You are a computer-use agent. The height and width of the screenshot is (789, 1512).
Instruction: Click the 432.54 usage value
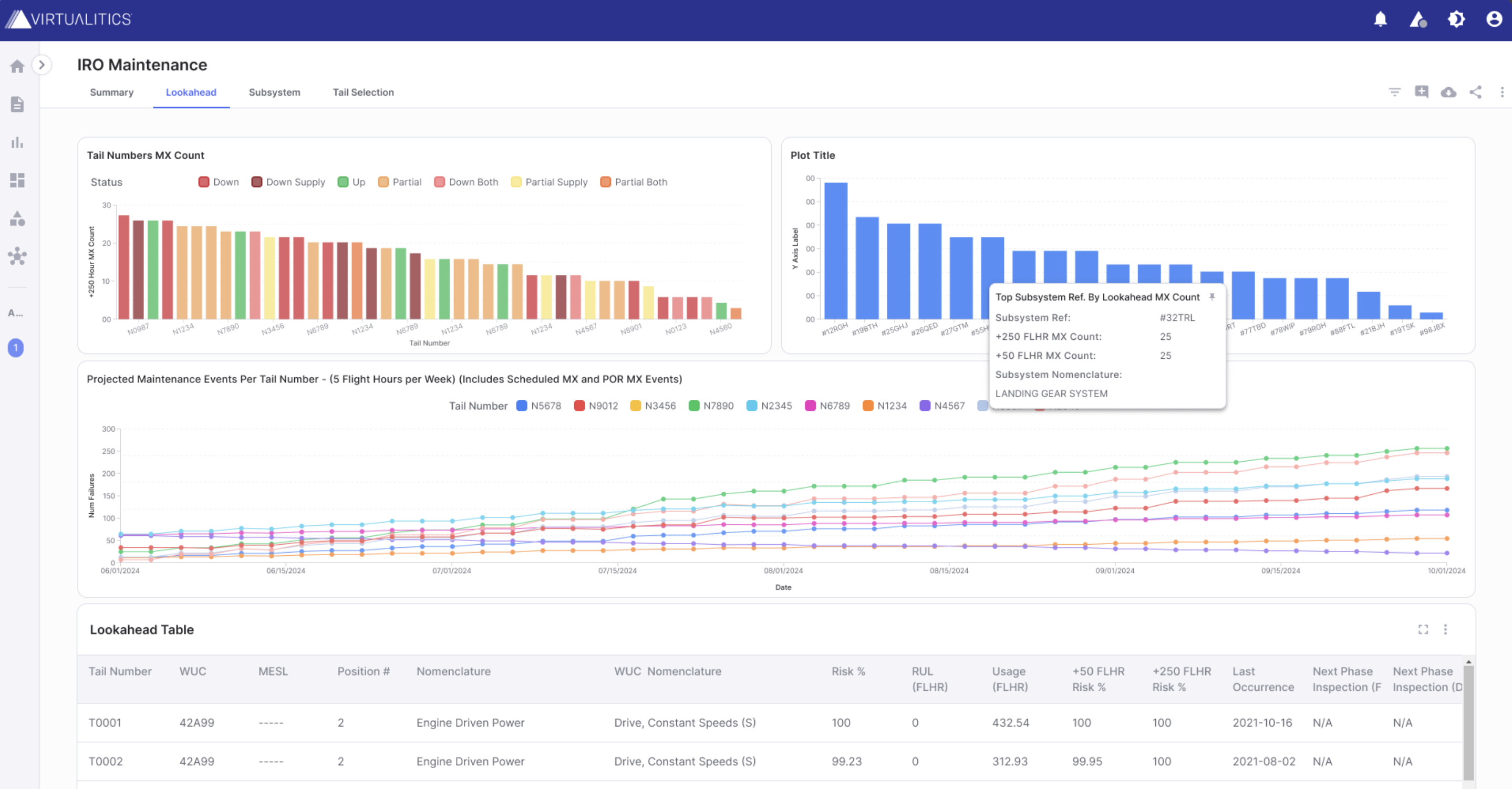pyautogui.click(x=1010, y=723)
